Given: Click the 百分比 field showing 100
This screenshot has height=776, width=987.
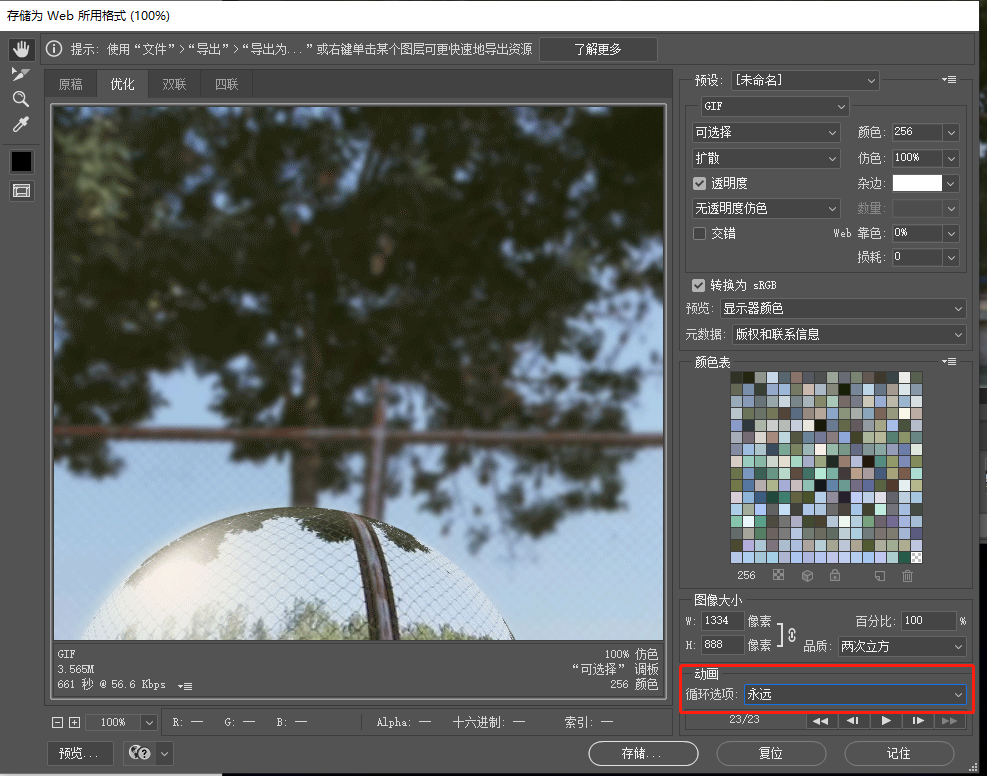Looking at the screenshot, I should click(x=929, y=621).
